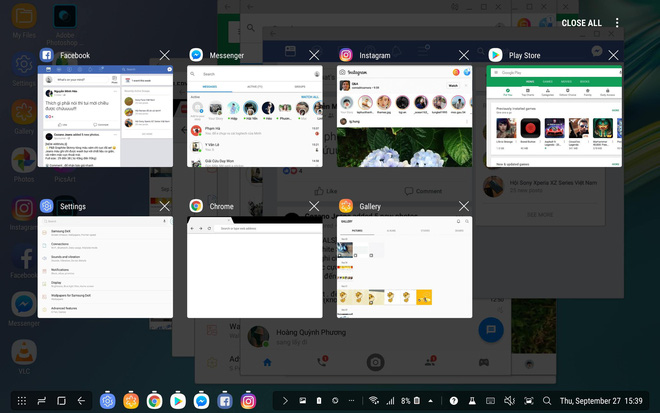Screen dimensions: 660x413
Task: Select the Facebook app preview thumbnail
Action: (x=105, y=116)
